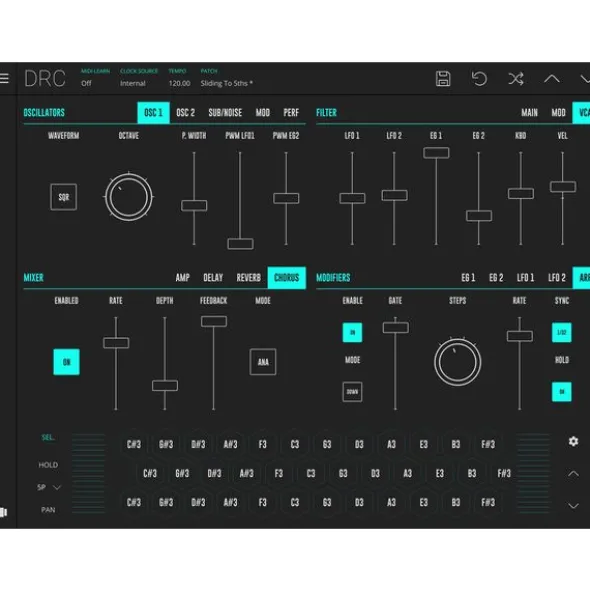Screen dimensions: 590x591
Task: Toggle the arpeggiator Hold button
Action: coord(562,392)
